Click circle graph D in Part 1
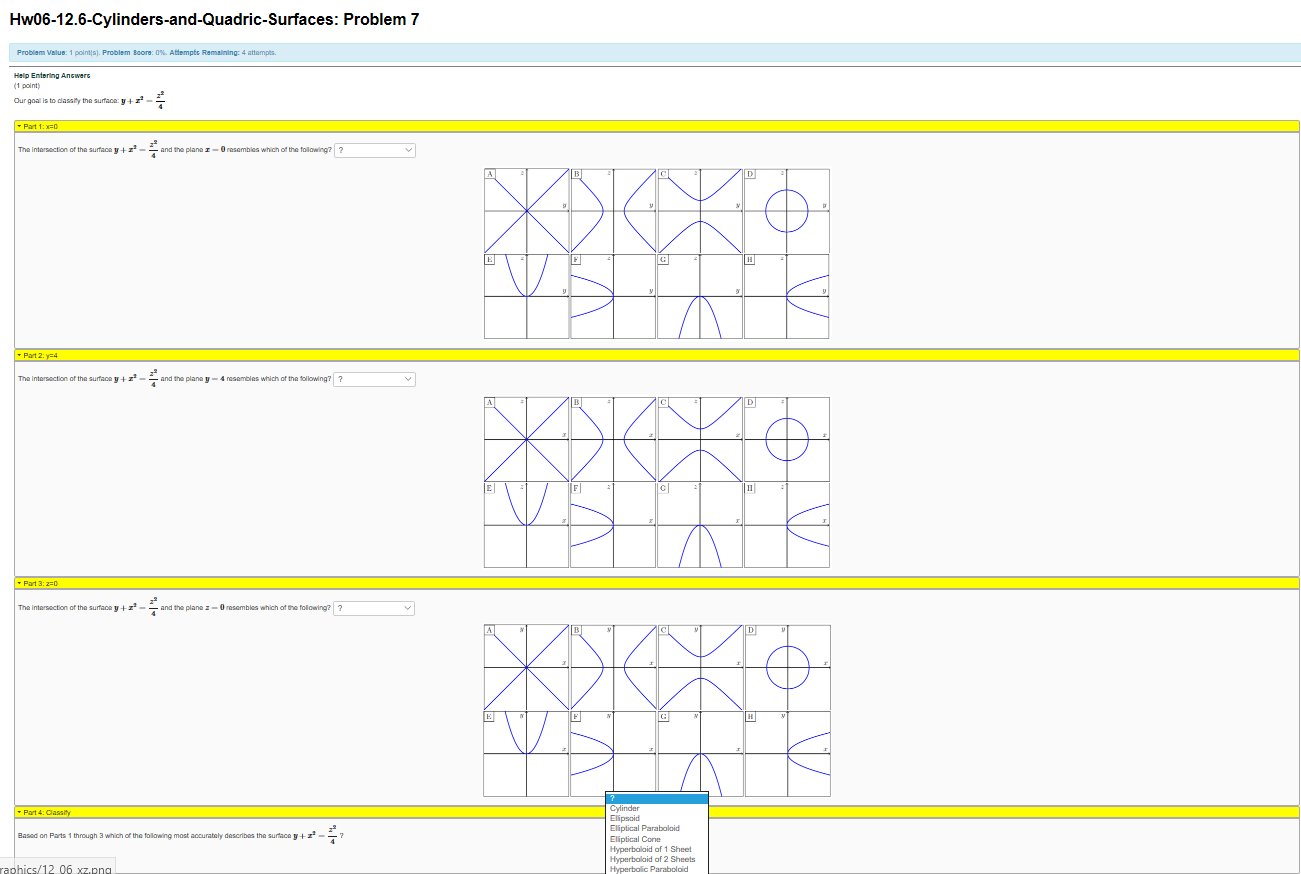Image resolution: width=1301 pixels, height=874 pixels. tap(786, 211)
